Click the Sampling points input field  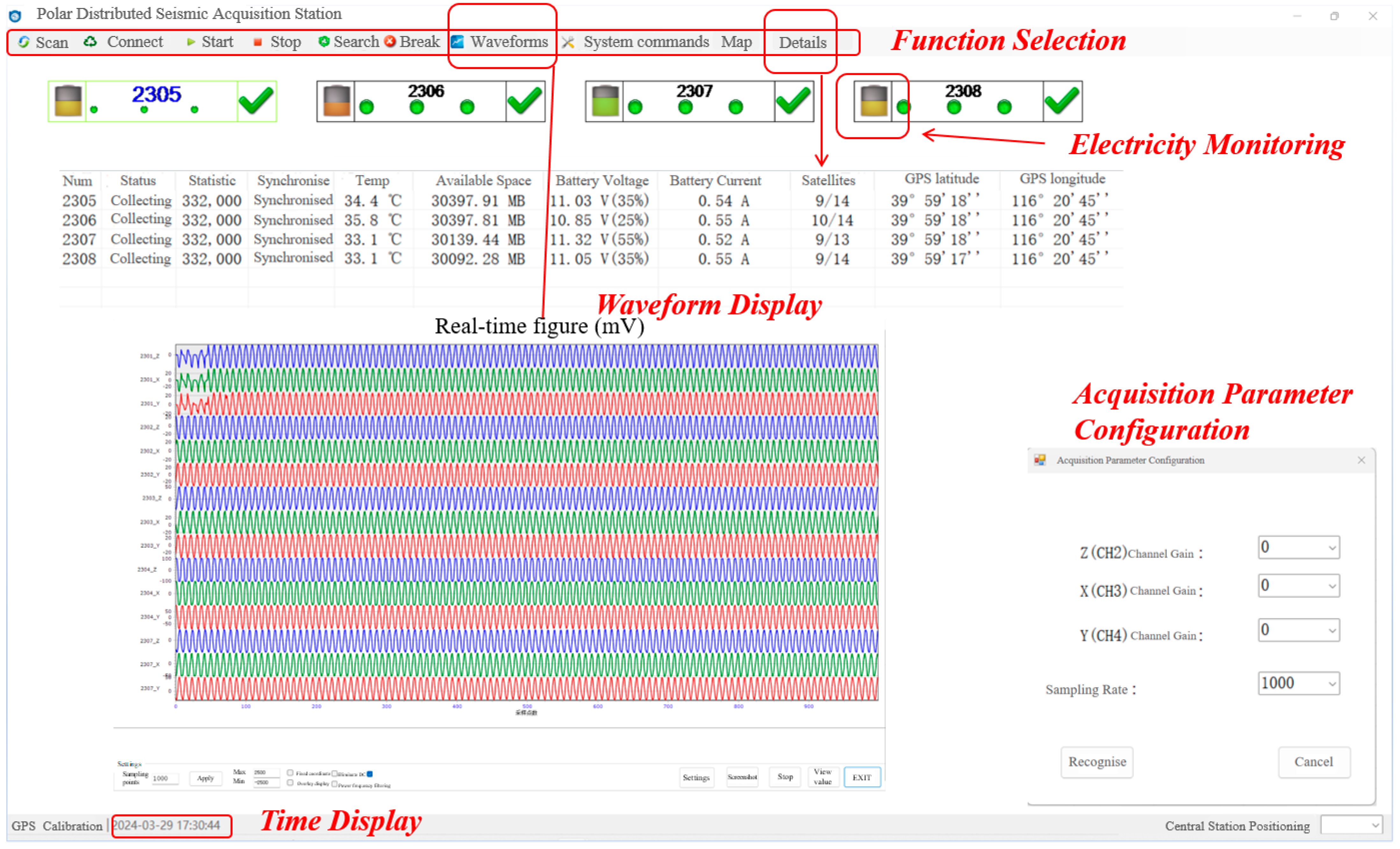point(165,779)
